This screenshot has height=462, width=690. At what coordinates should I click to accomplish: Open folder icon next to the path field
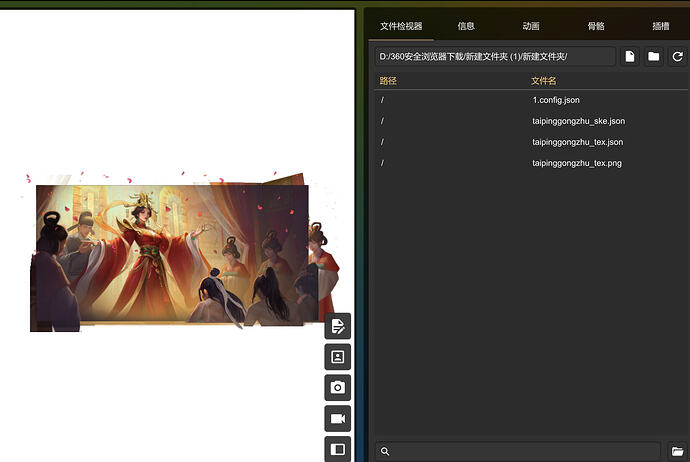click(x=653, y=56)
